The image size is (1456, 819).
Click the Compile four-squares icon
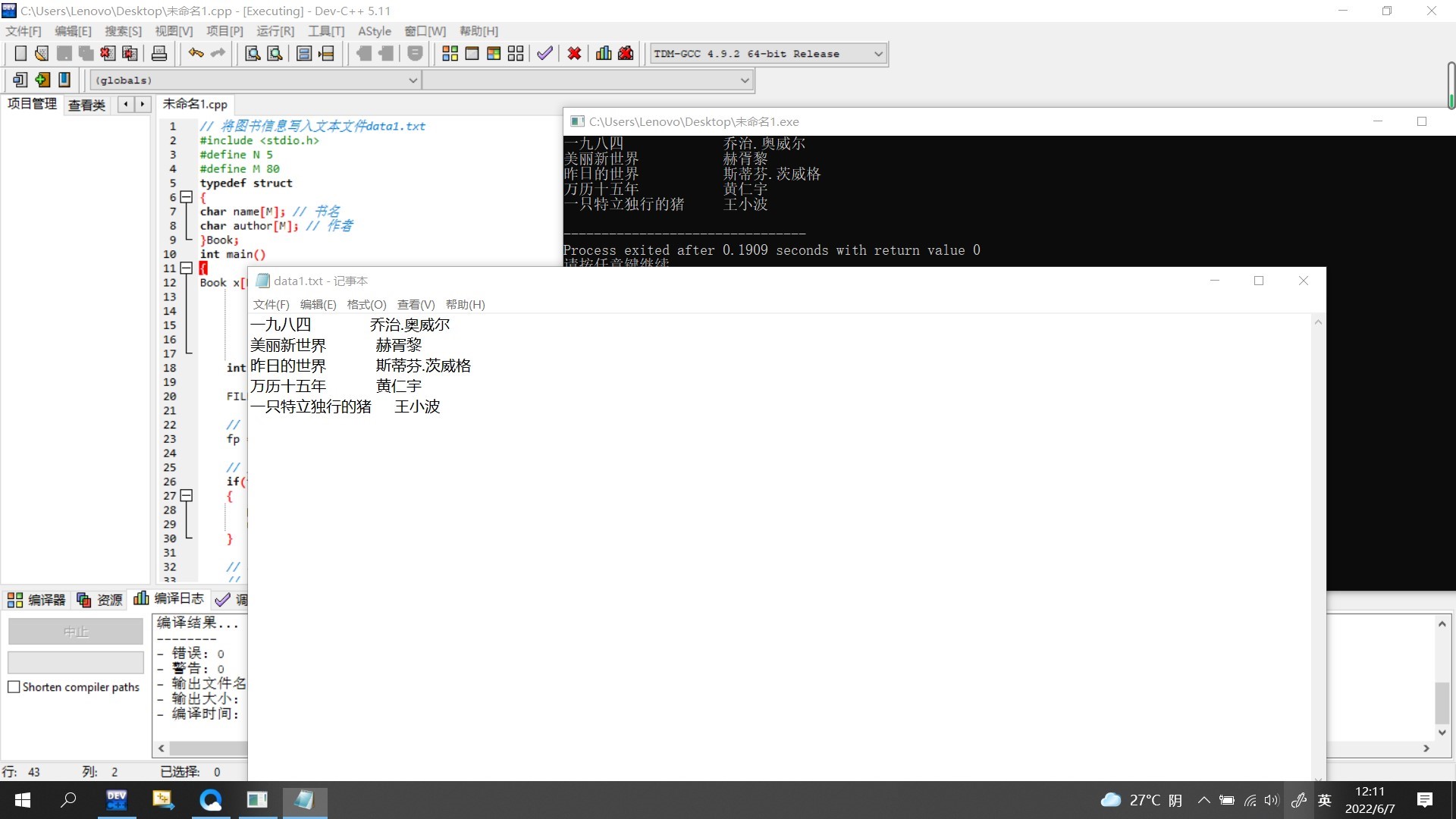[x=450, y=53]
